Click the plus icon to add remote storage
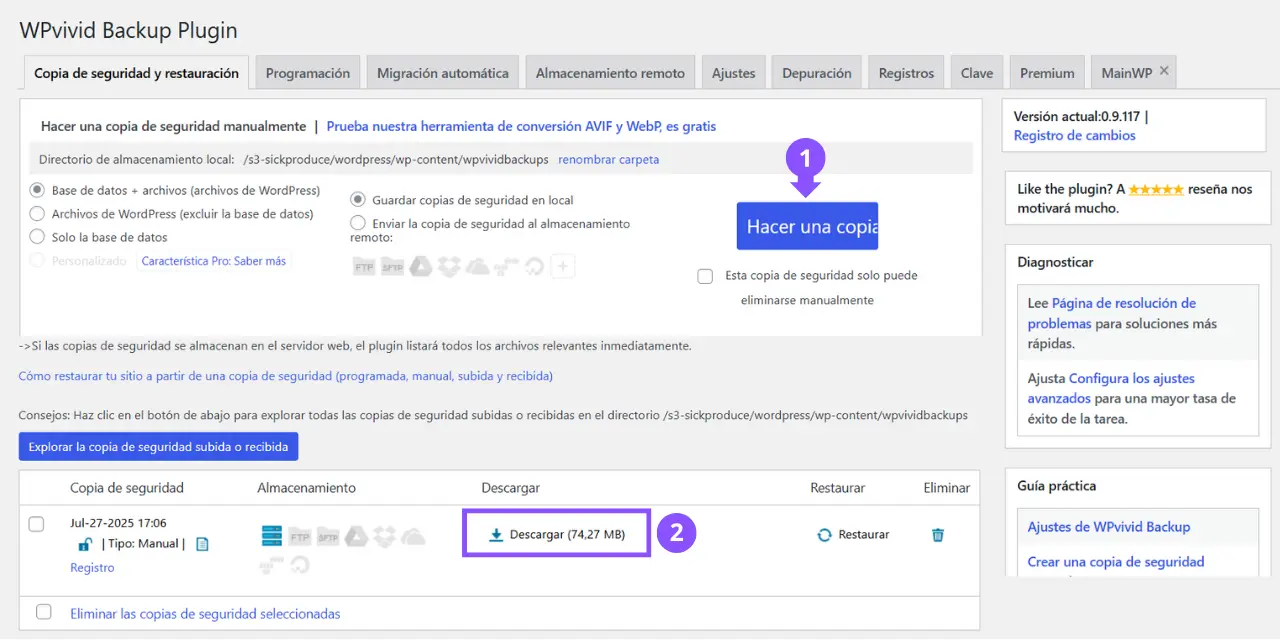This screenshot has height=640, width=1280. pos(563,266)
